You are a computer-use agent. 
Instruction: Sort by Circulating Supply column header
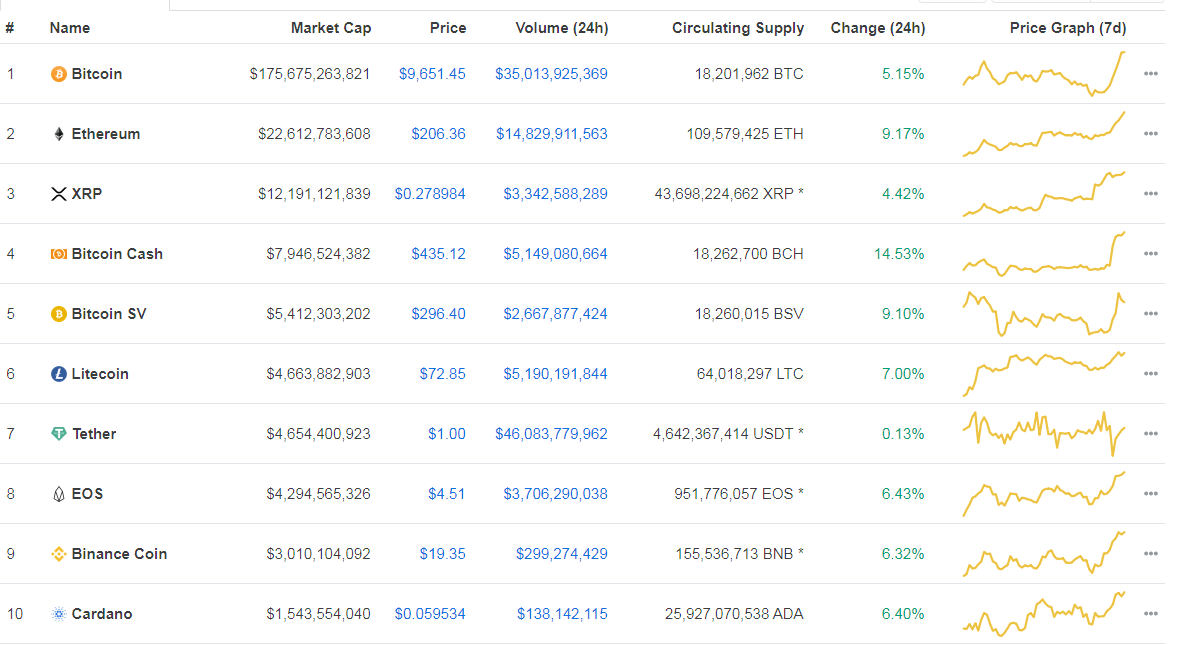738,28
